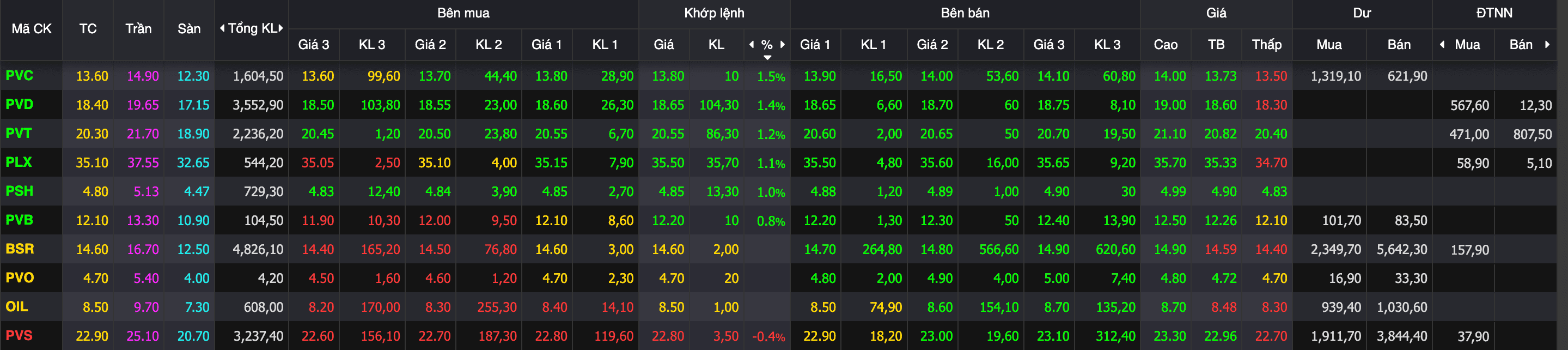The height and width of the screenshot is (350, 1568).
Task: Click the Trần ceiling price header
Action: pyautogui.click(x=138, y=29)
